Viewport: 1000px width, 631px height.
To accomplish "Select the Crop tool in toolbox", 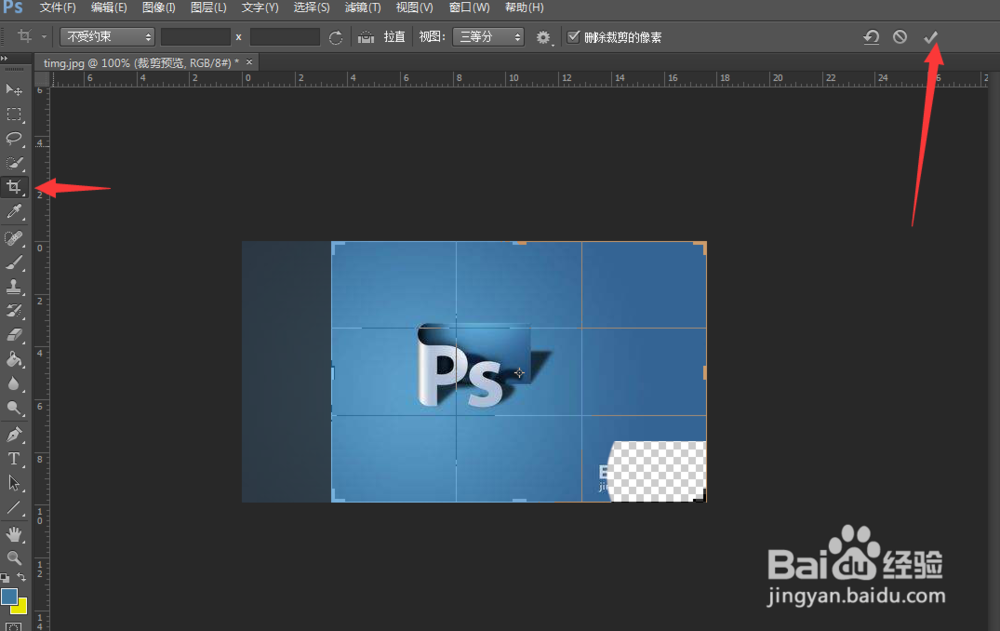I will 13,187.
